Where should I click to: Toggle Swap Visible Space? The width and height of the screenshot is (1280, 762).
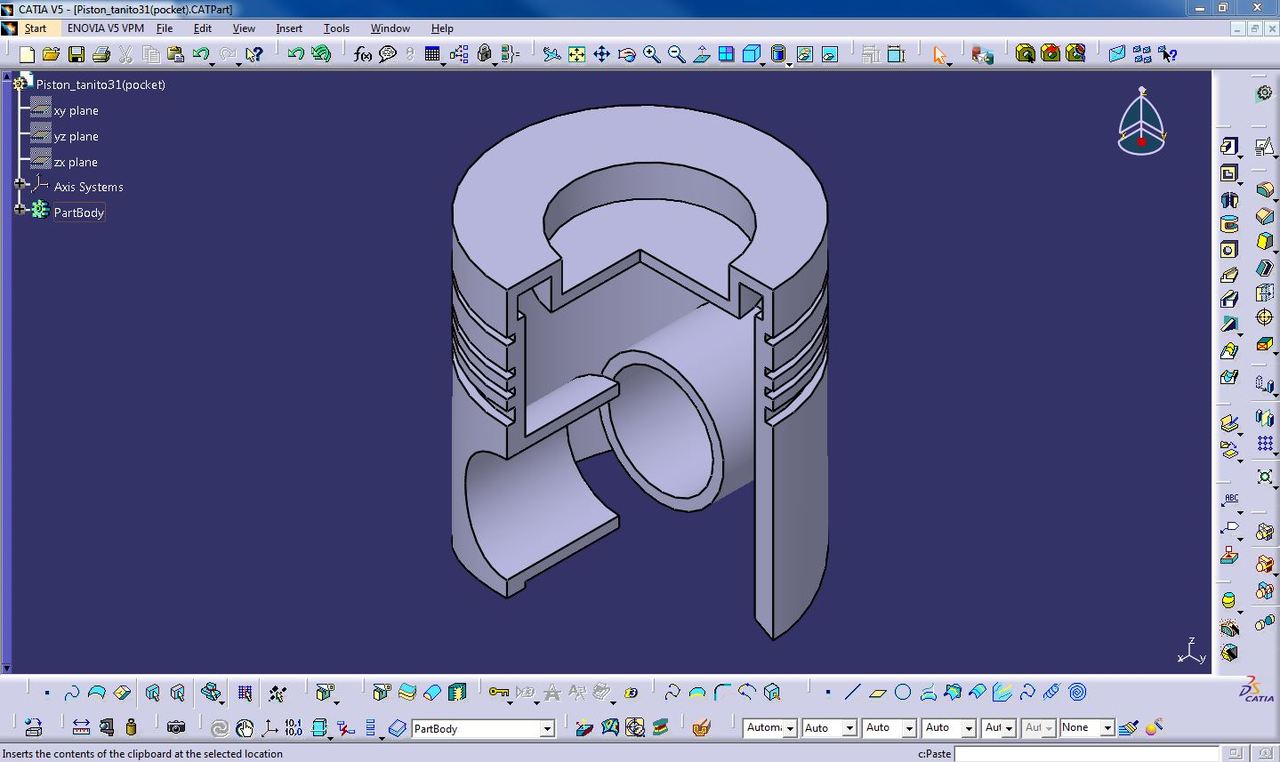point(829,54)
